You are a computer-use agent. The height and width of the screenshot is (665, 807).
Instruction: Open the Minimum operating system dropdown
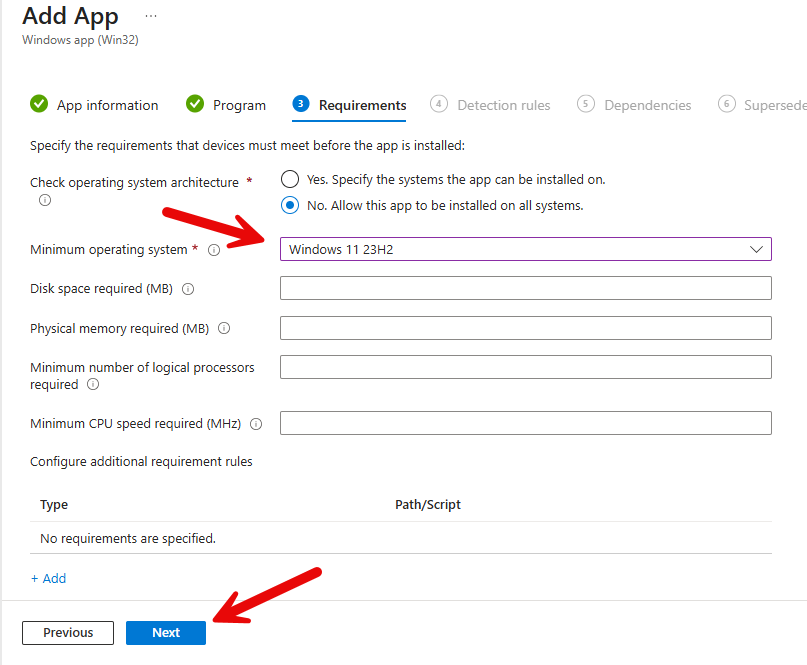pos(525,249)
